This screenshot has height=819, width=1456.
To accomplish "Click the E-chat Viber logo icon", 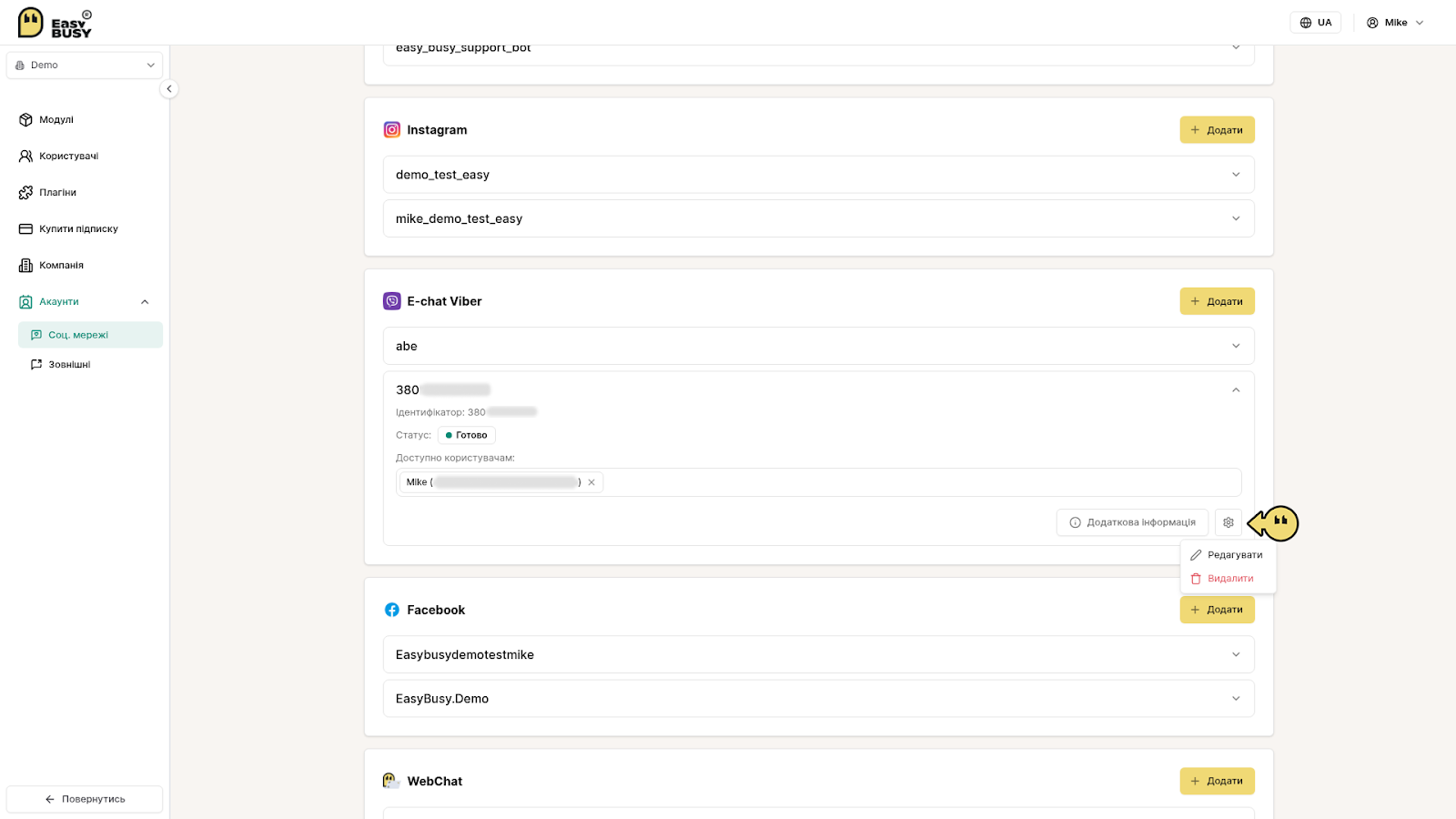I will click(392, 301).
